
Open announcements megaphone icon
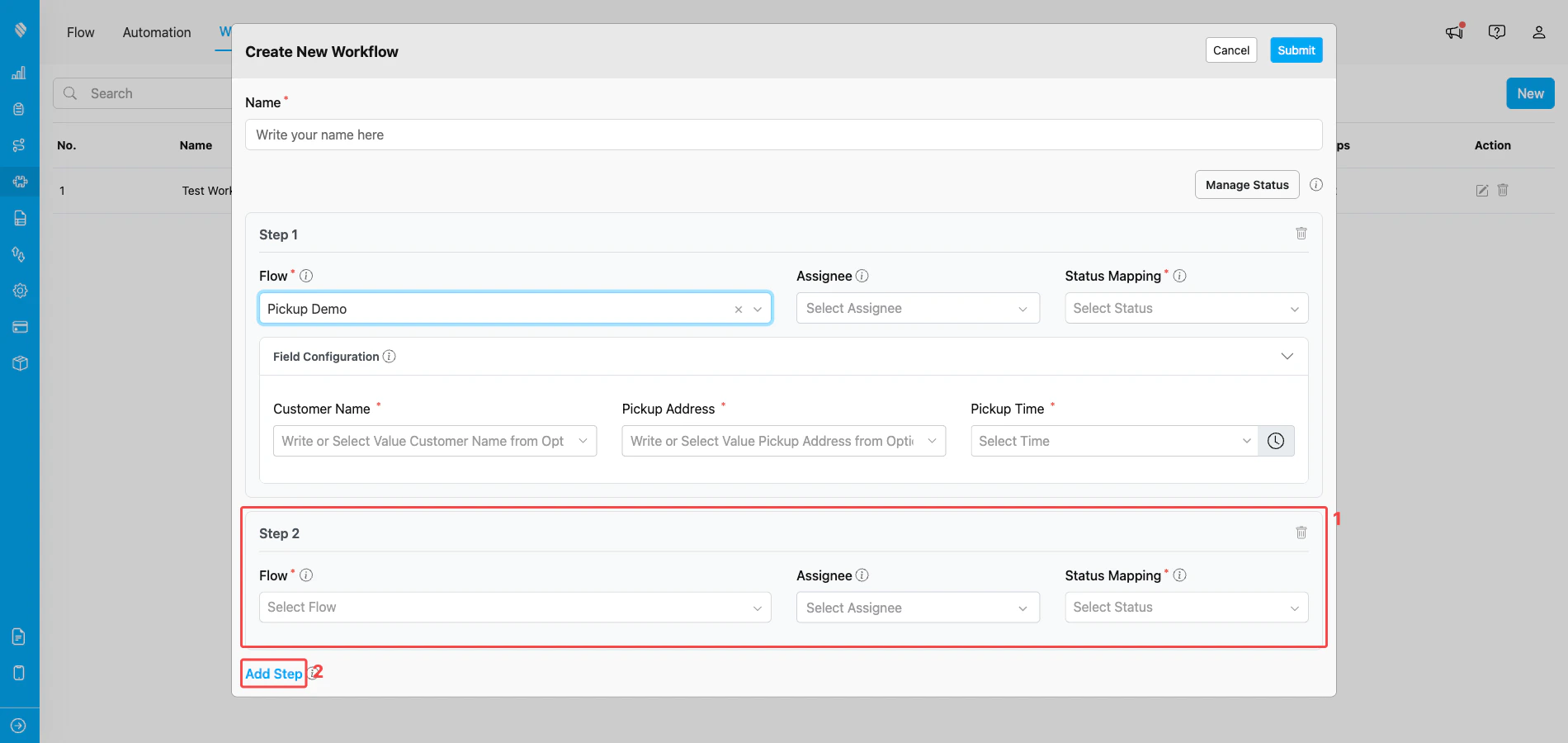(x=1455, y=31)
